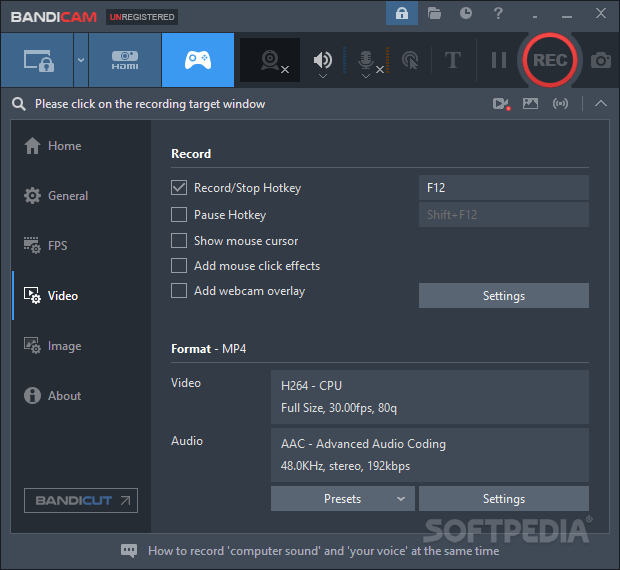This screenshot has height=570, width=620.
Task: Go to the Home tab
Action: [53, 146]
